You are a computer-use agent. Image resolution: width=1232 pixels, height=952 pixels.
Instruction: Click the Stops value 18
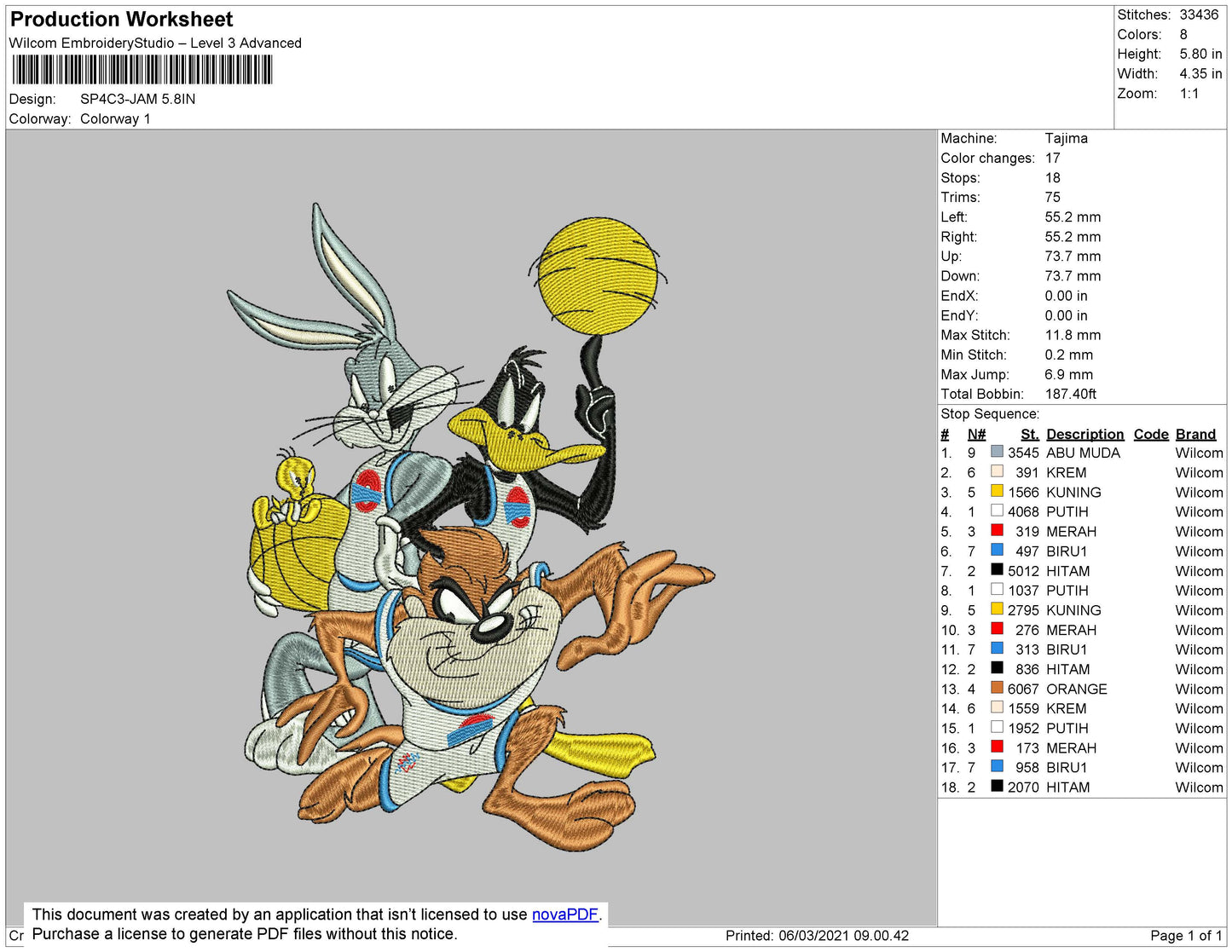(x=1052, y=177)
